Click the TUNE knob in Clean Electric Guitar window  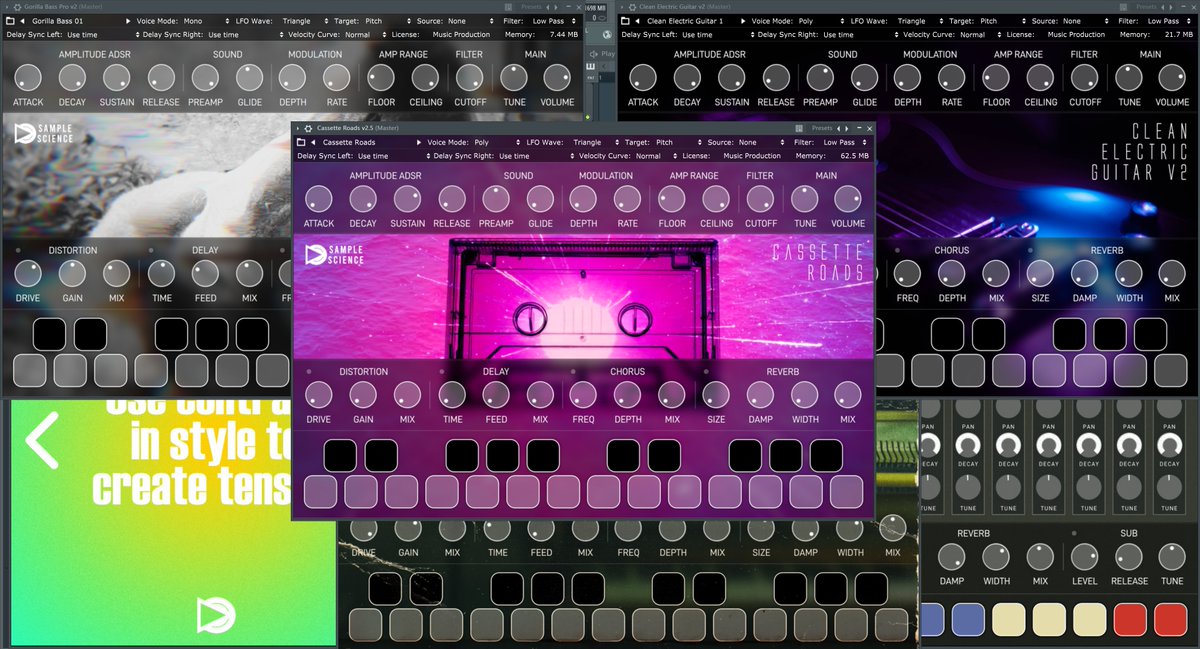(x=1129, y=77)
